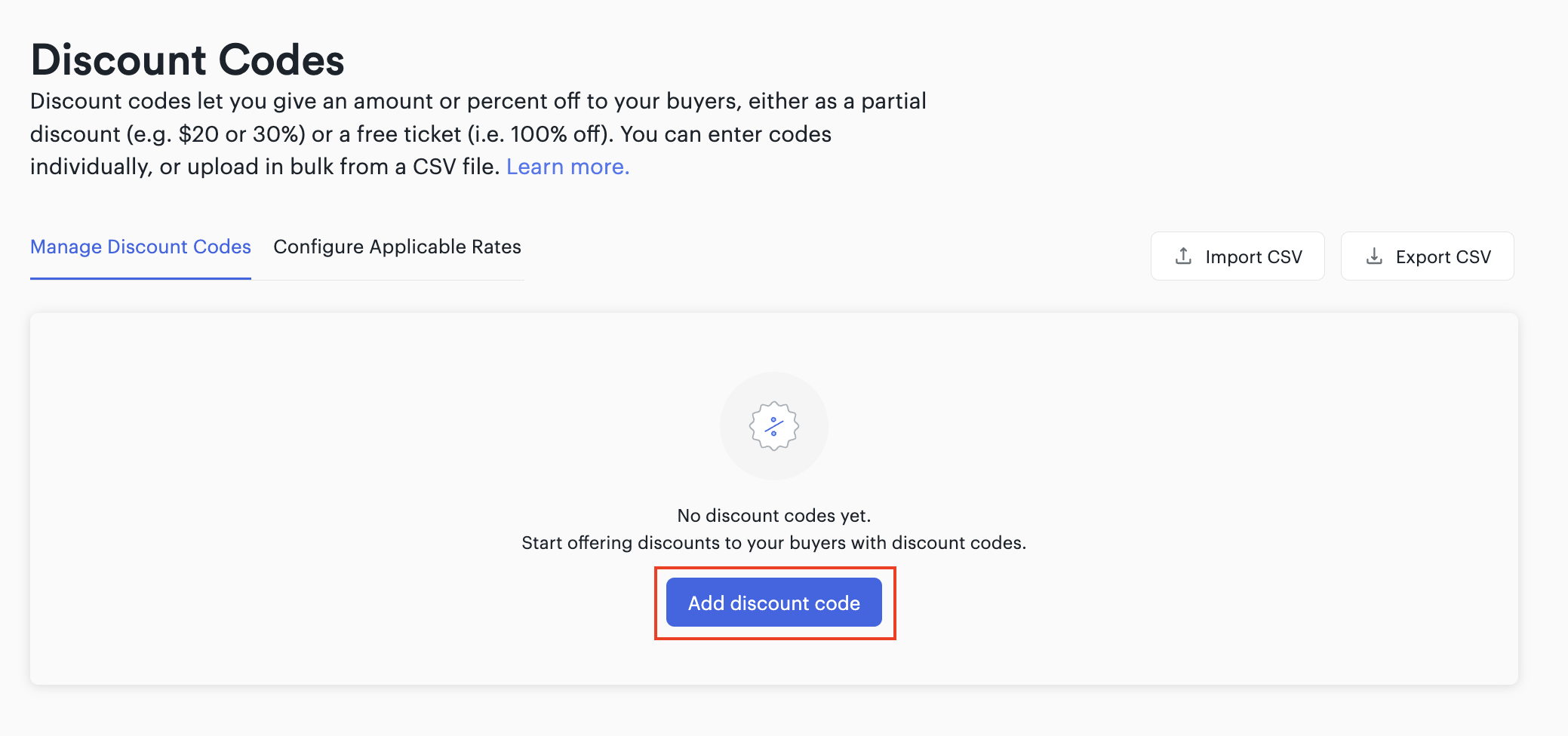The width and height of the screenshot is (1568, 736).
Task: Click the 'Import CSV' text label
Action: 1254,257
